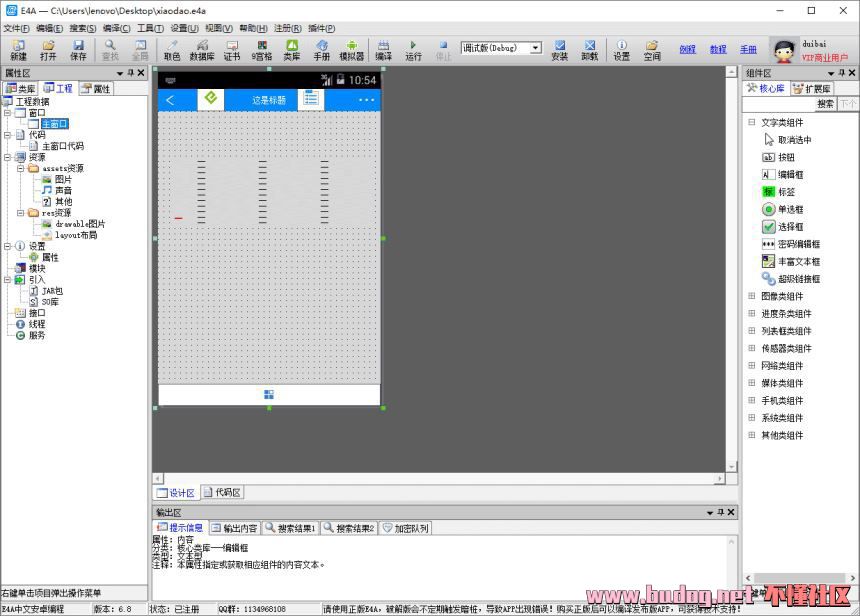Select the 按钮 (Button) component
Image resolution: width=860 pixels, height=616 pixels.
click(x=785, y=157)
